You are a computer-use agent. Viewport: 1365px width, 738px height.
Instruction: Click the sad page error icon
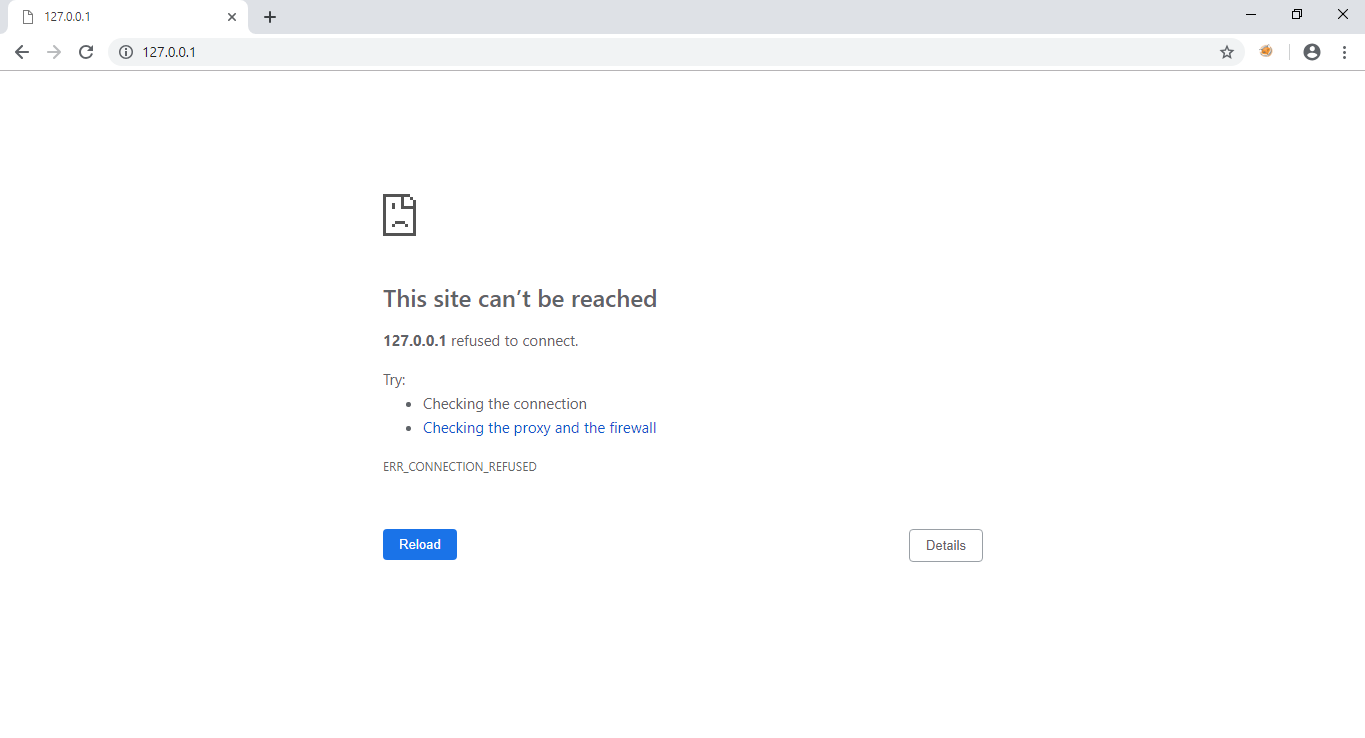tap(399, 215)
